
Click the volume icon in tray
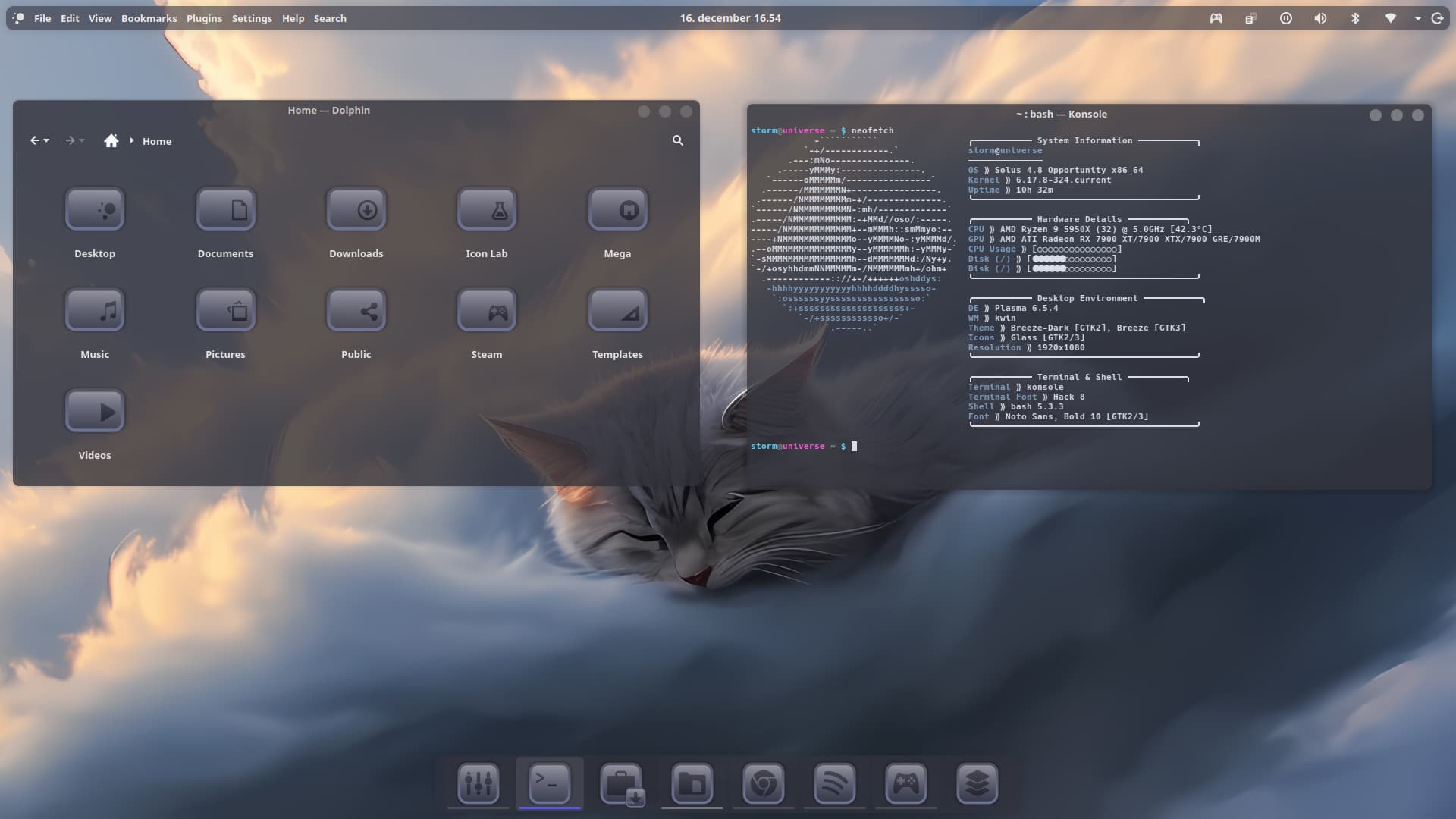[x=1320, y=18]
